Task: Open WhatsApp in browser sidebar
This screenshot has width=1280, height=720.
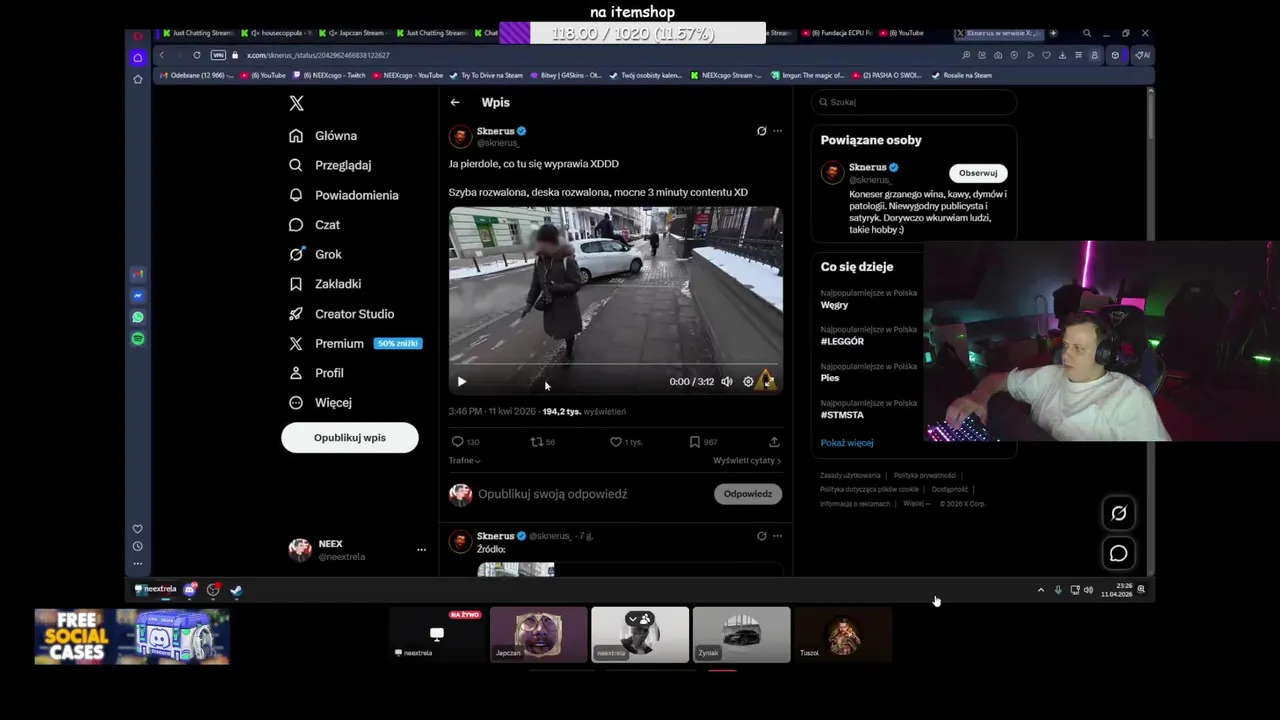Action: point(138,317)
